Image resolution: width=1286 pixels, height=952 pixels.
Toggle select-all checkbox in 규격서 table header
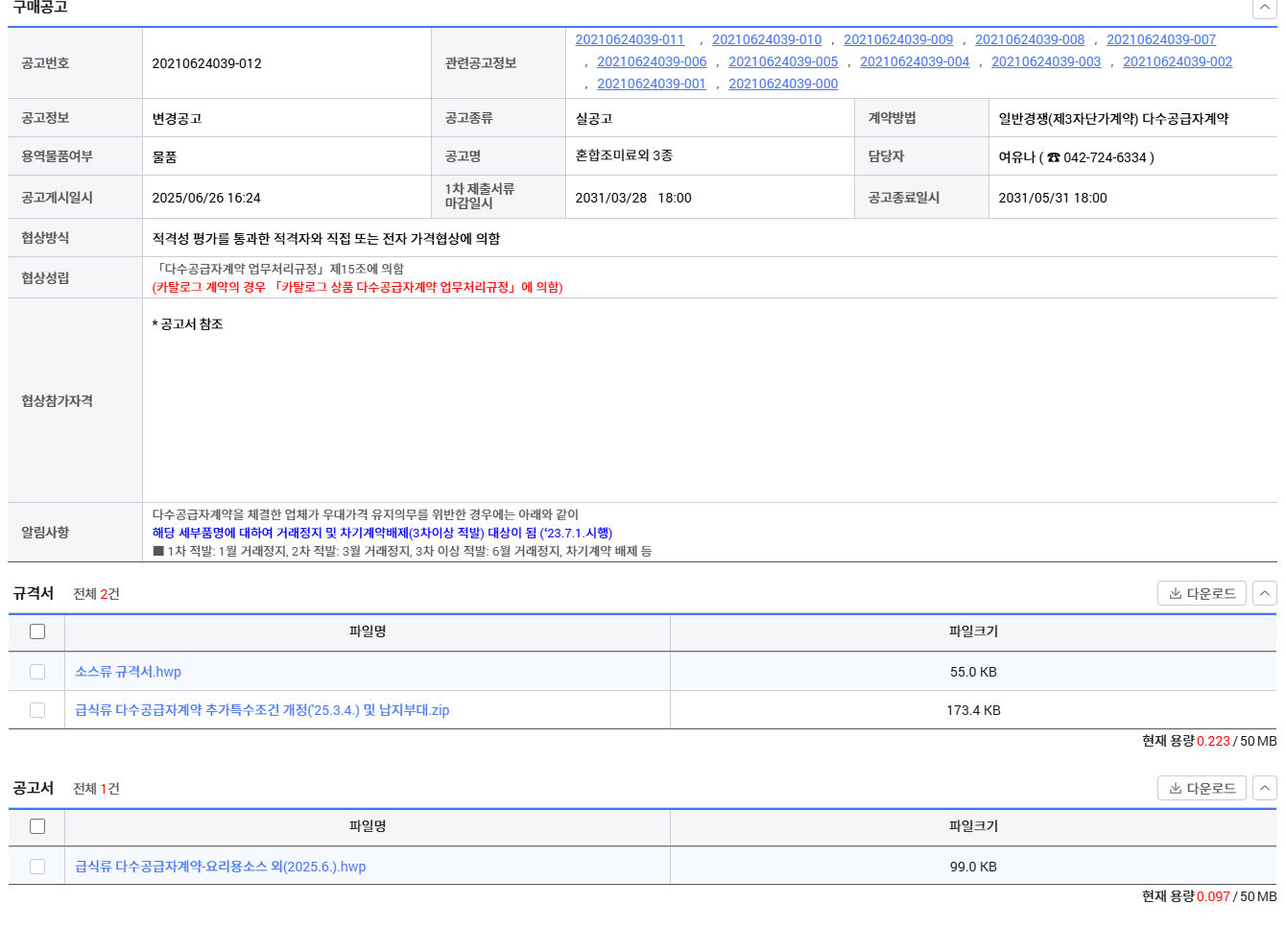pos(37,631)
